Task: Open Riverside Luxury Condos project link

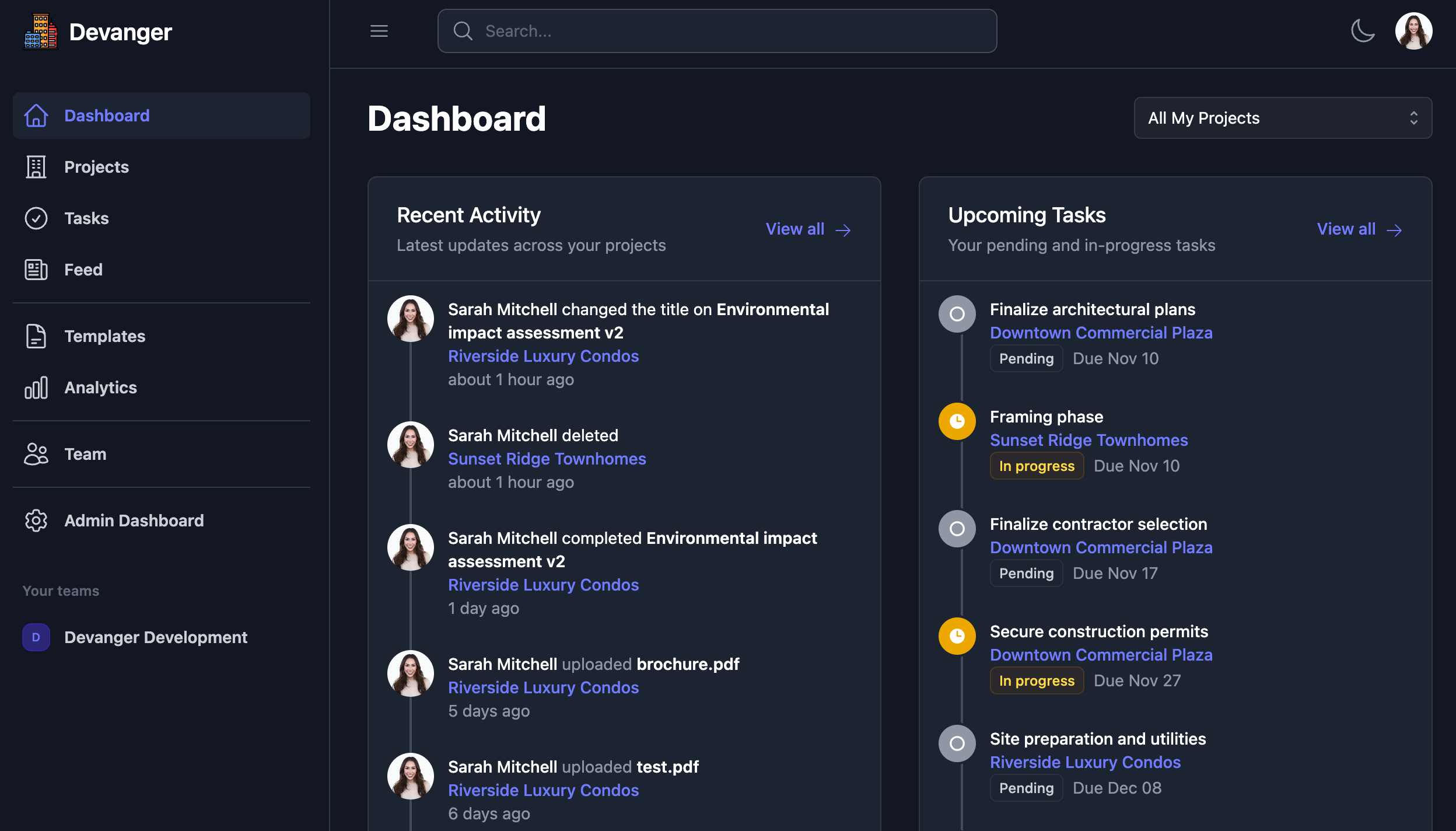Action: pyautogui.click(x=543, y=356)
